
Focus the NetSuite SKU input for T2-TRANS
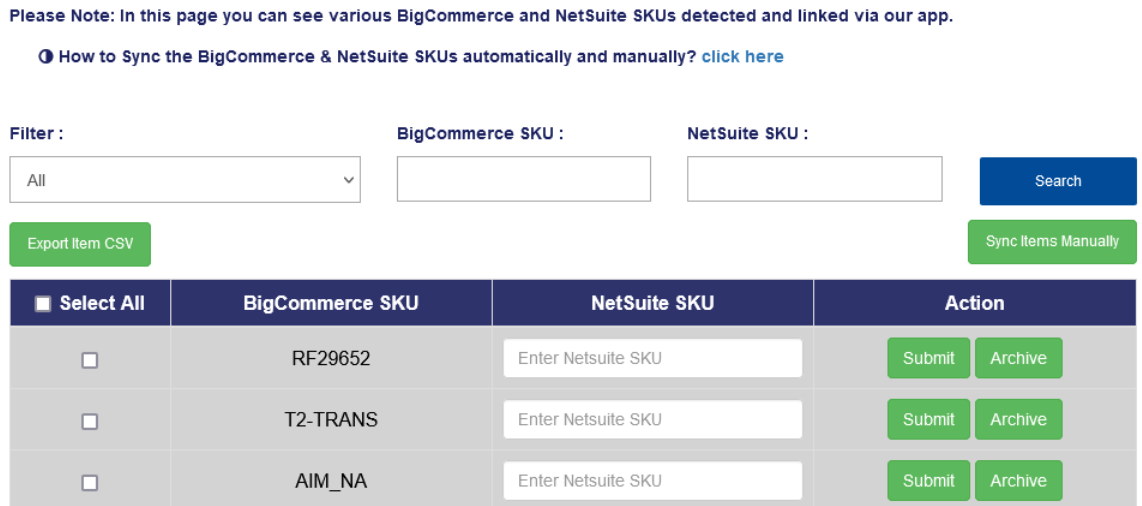click(652, 419)
